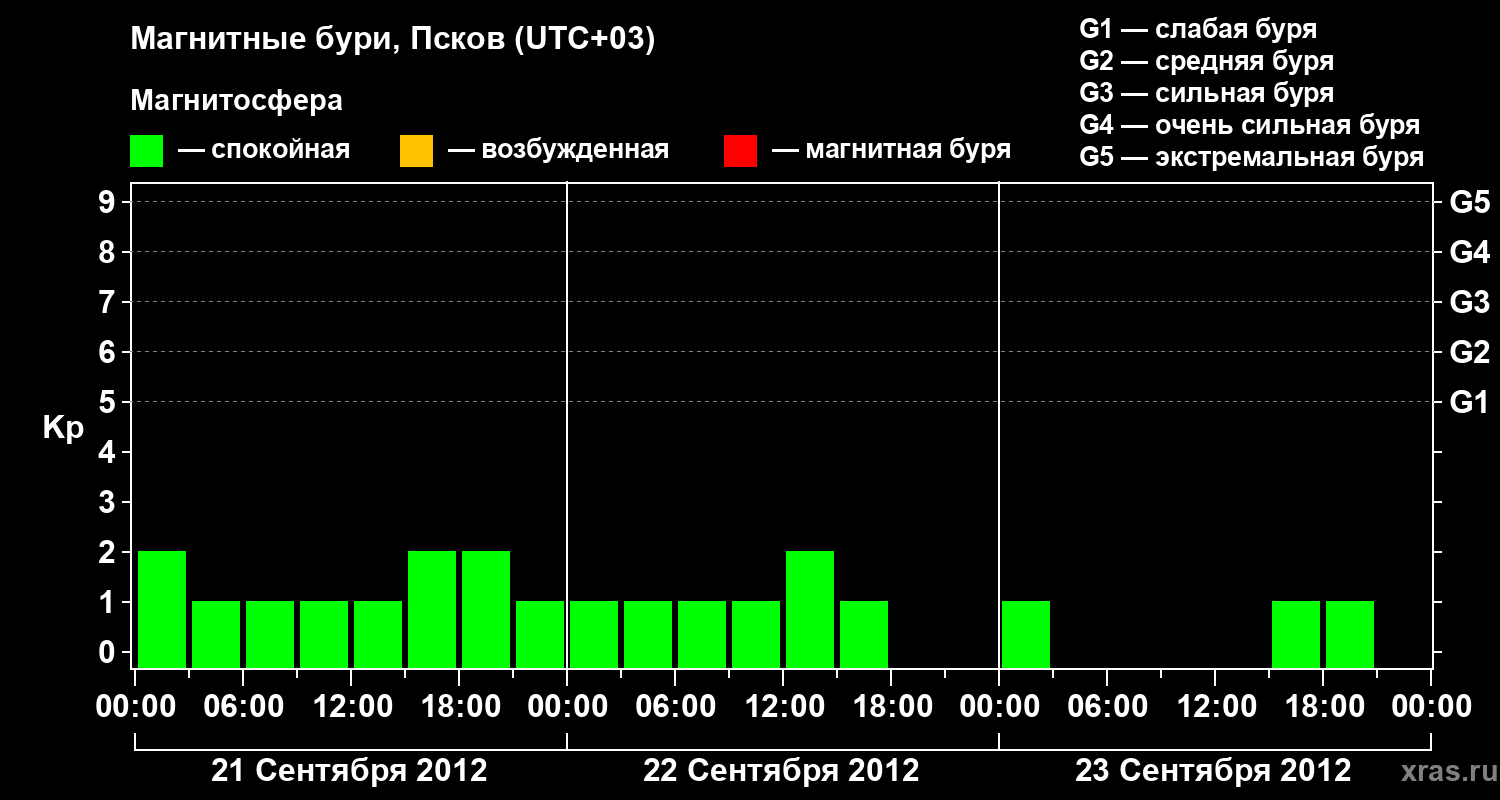Click the '21 Сентября 2012' date label

[x=349, y=771]
